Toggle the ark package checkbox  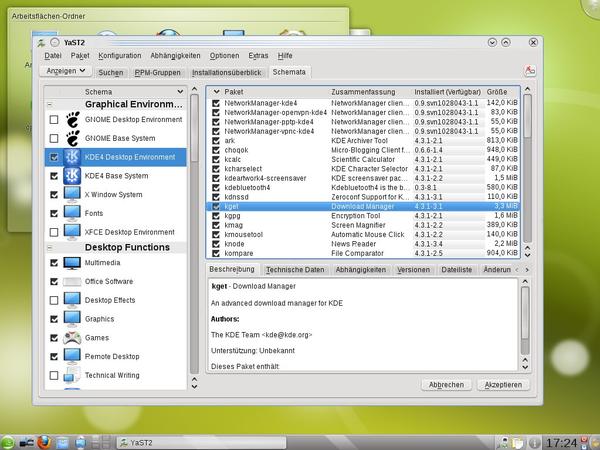coord(216,141)
